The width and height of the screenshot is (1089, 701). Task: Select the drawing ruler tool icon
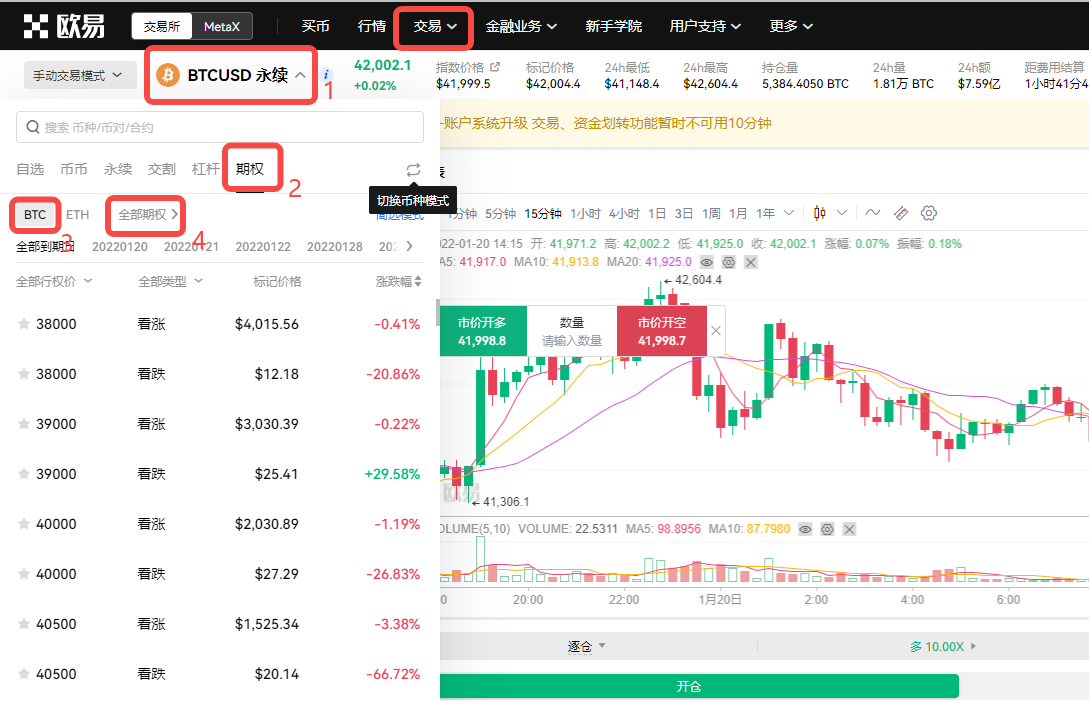click(901, 213)
